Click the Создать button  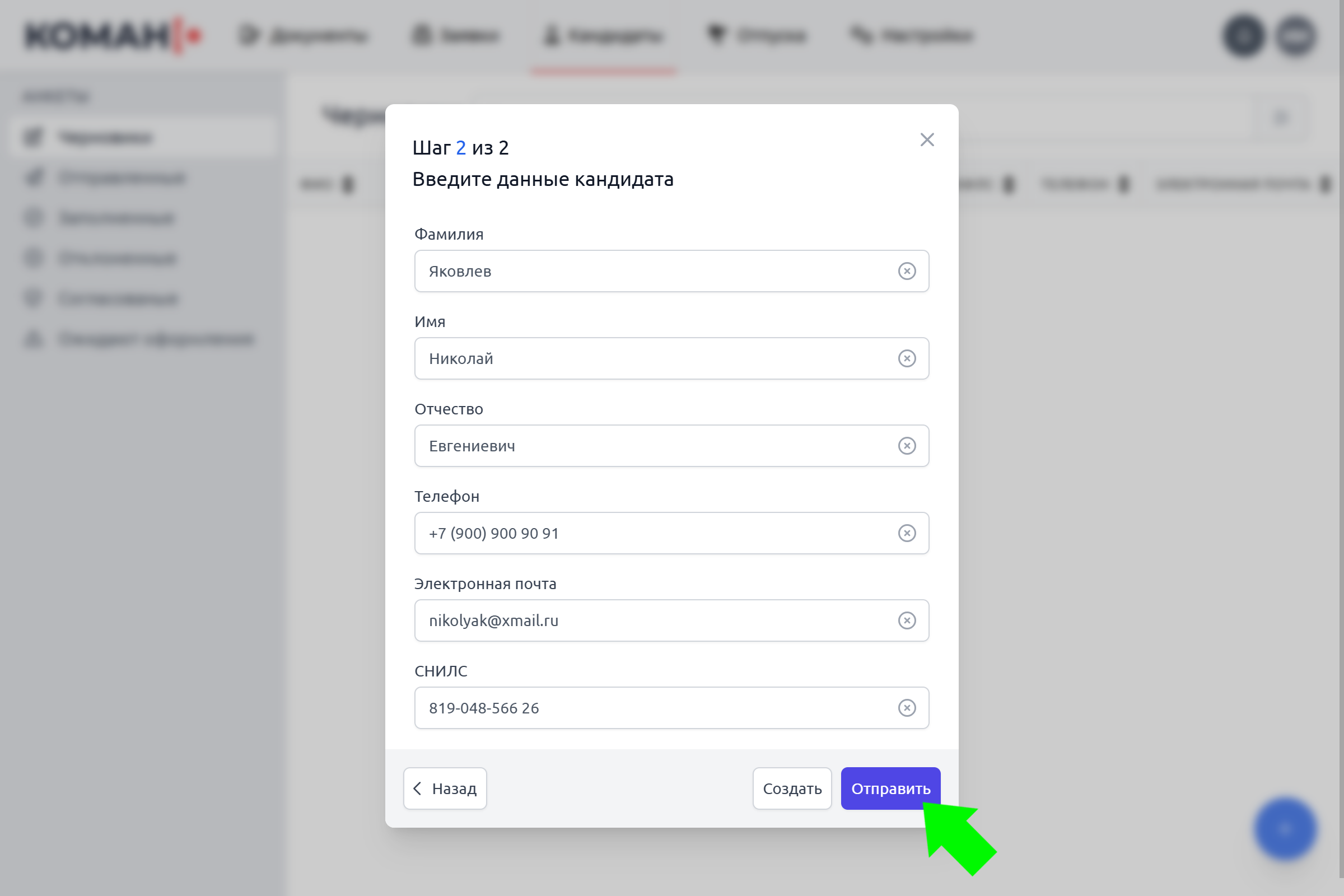792,788
